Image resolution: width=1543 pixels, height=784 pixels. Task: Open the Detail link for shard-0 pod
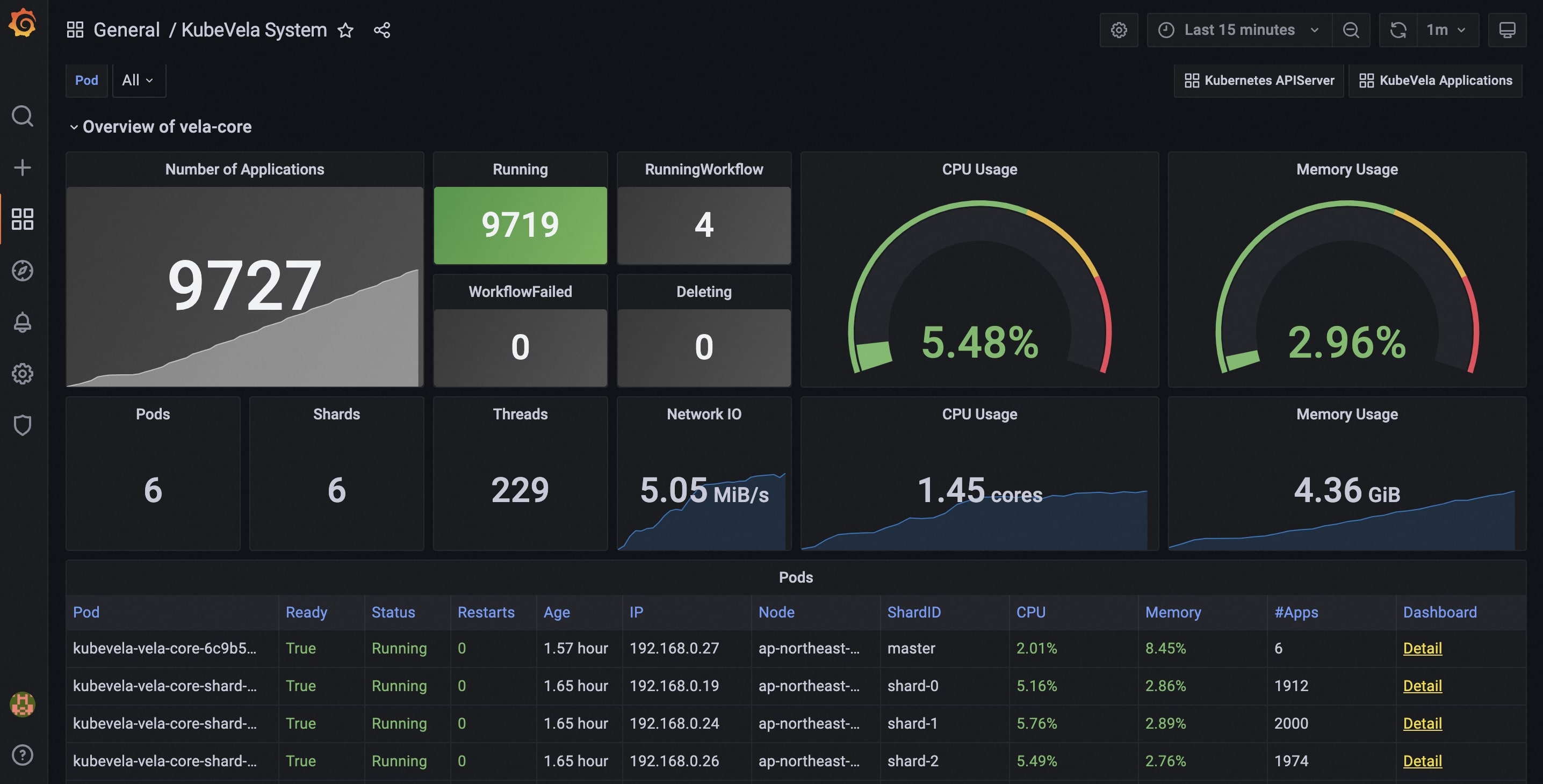[x=1422, y=686]
